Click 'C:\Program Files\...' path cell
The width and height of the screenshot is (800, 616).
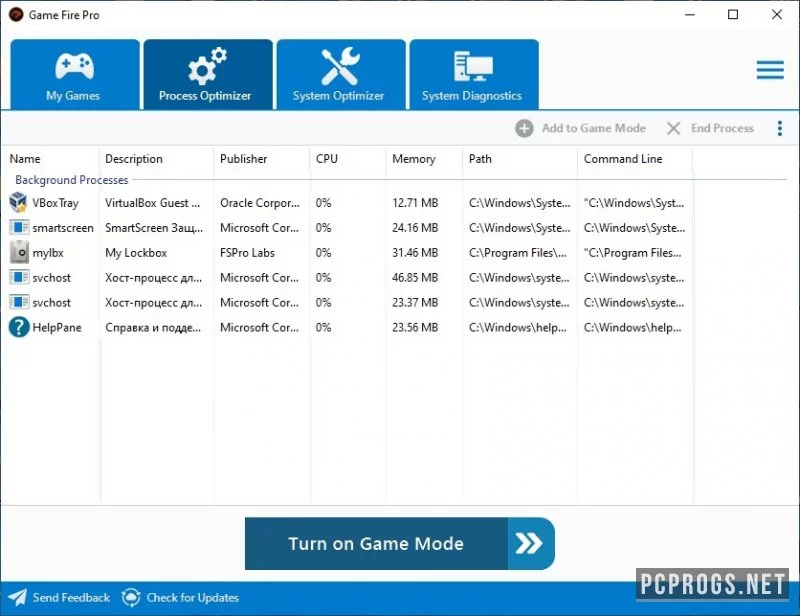tap(518, 253)
